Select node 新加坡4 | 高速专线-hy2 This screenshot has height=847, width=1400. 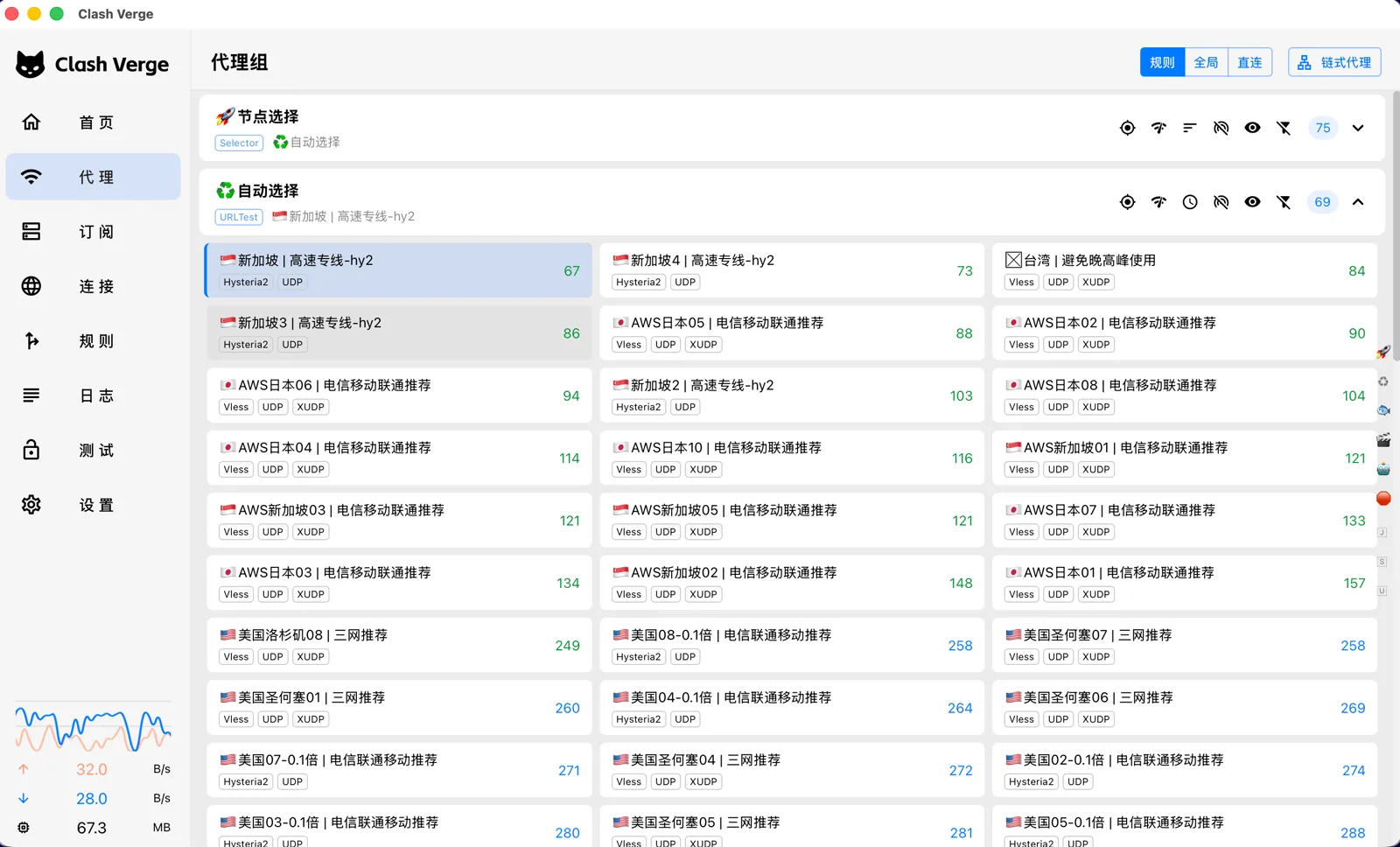[792, 270]
